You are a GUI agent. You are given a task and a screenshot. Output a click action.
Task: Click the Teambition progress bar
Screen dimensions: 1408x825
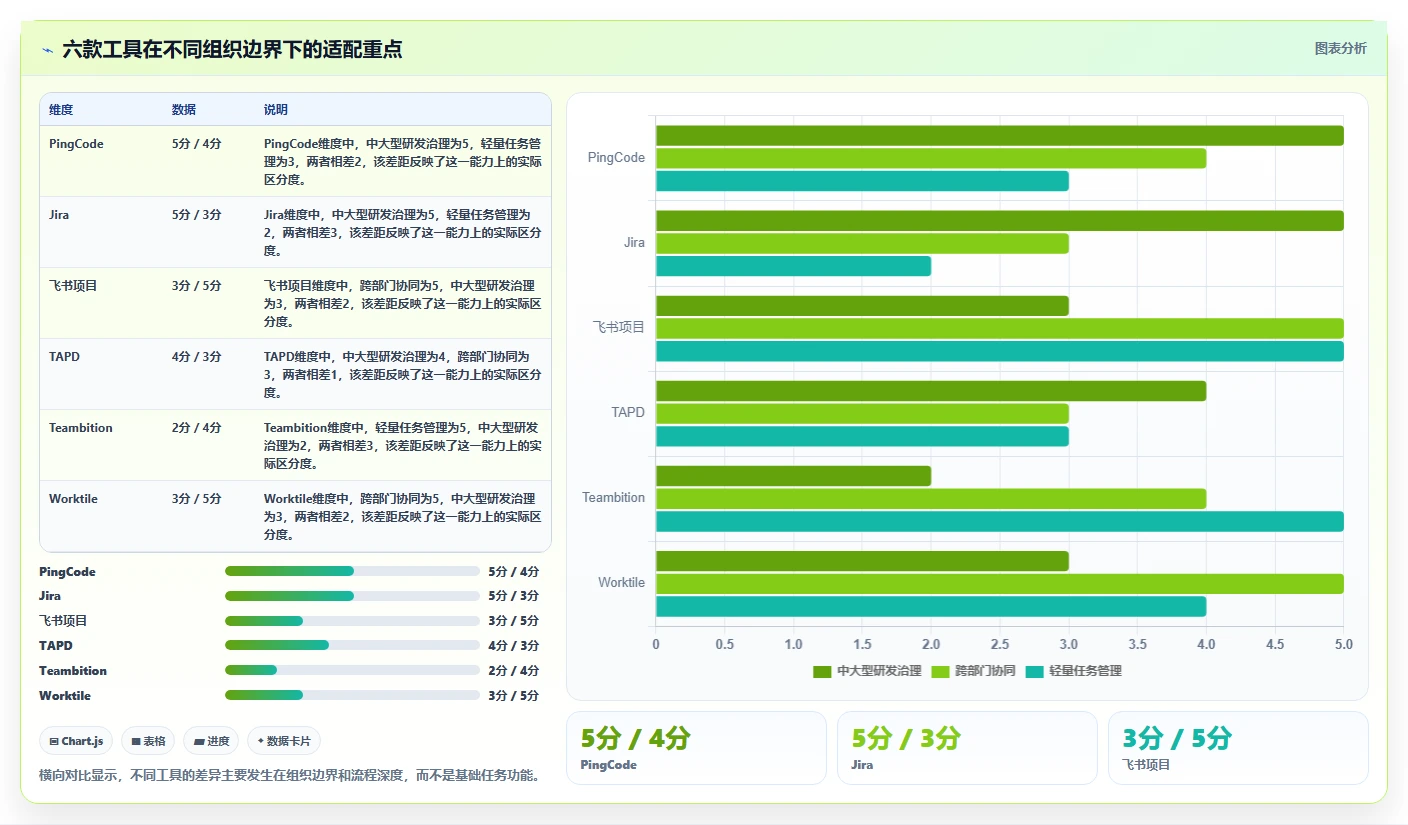tap(352, 671)
